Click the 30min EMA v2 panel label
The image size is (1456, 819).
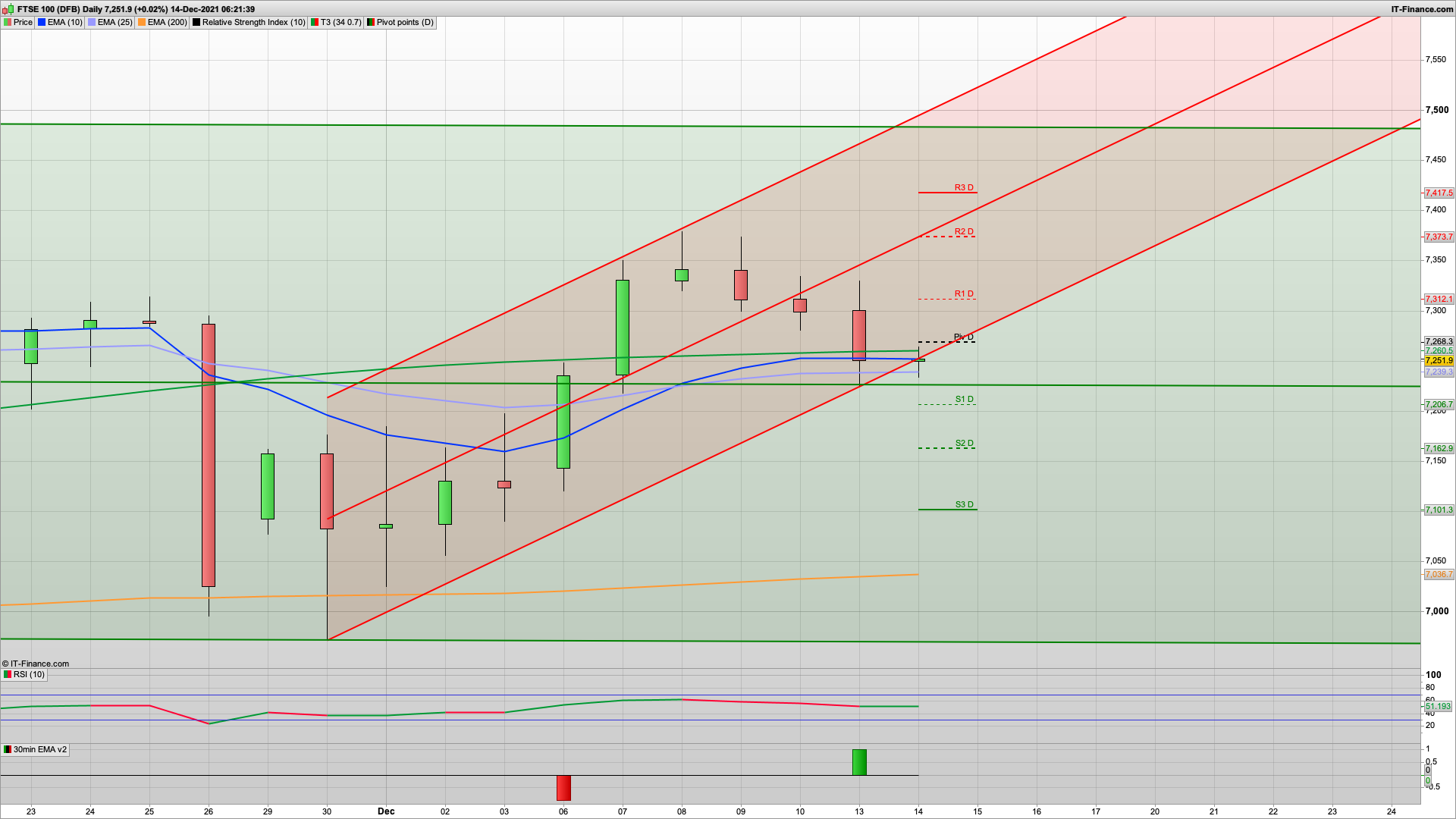tap(35, 749)
